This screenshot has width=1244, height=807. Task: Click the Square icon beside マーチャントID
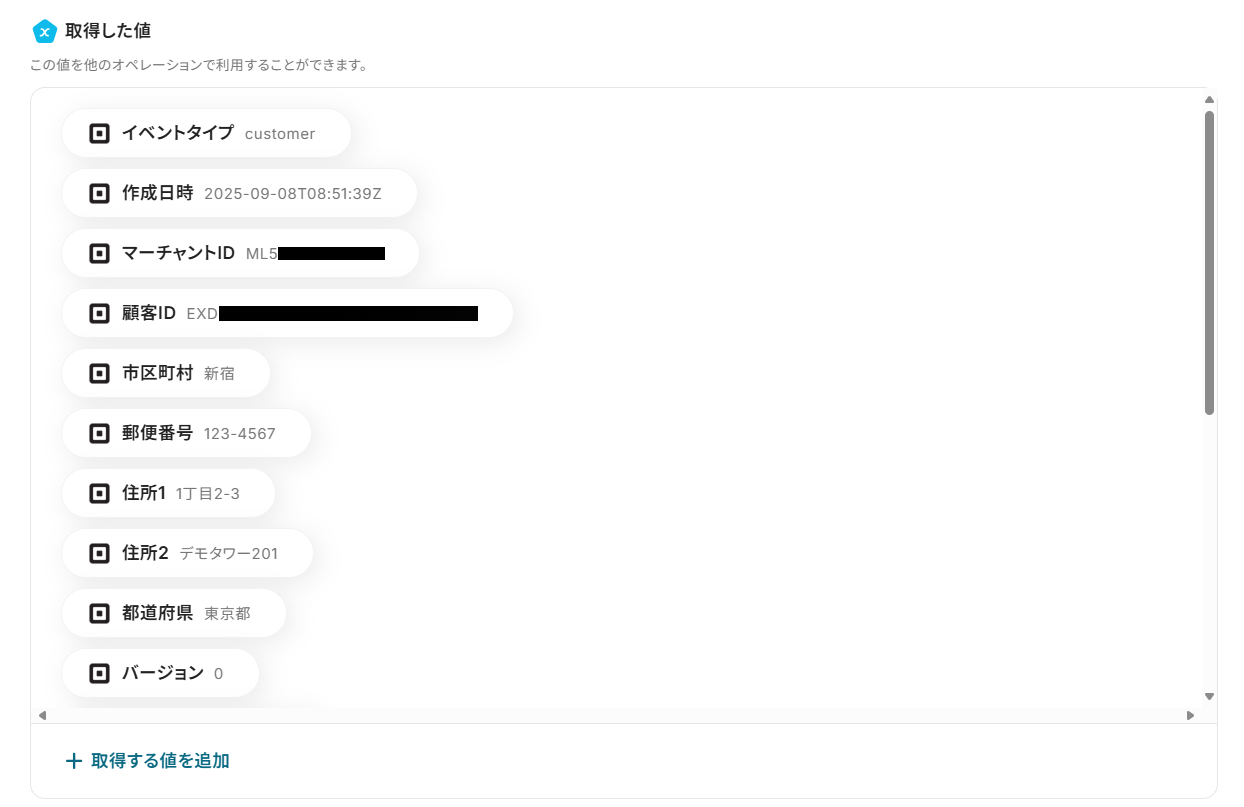99,253
